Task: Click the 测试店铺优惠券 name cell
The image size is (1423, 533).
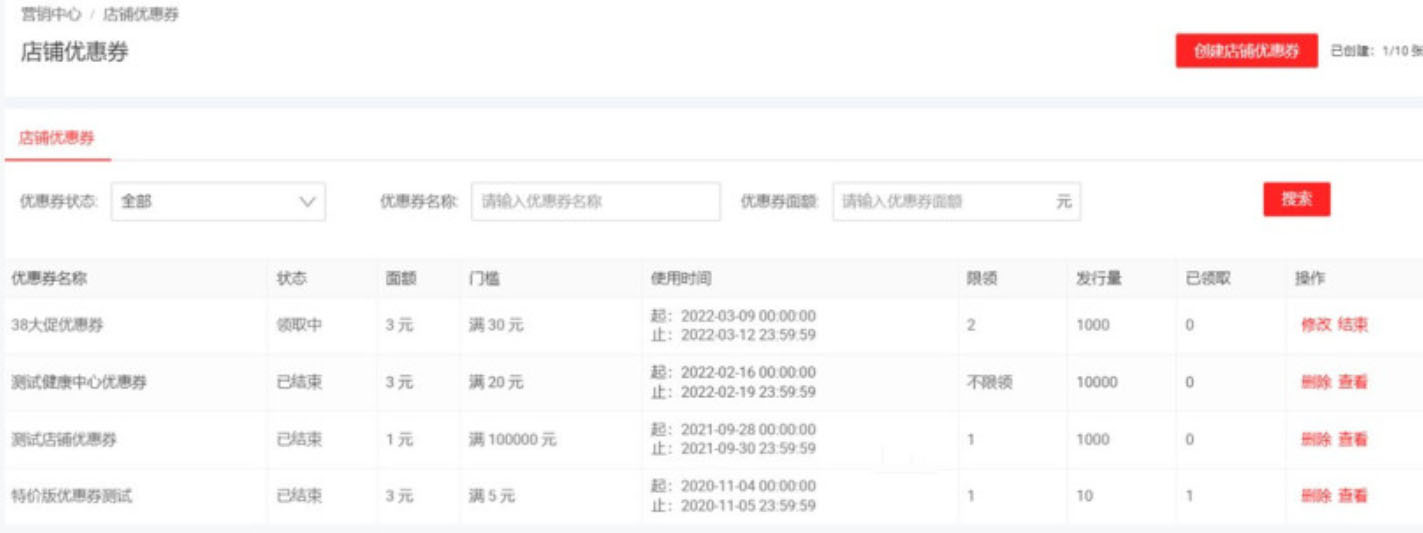Action: [x=64, y=439]
